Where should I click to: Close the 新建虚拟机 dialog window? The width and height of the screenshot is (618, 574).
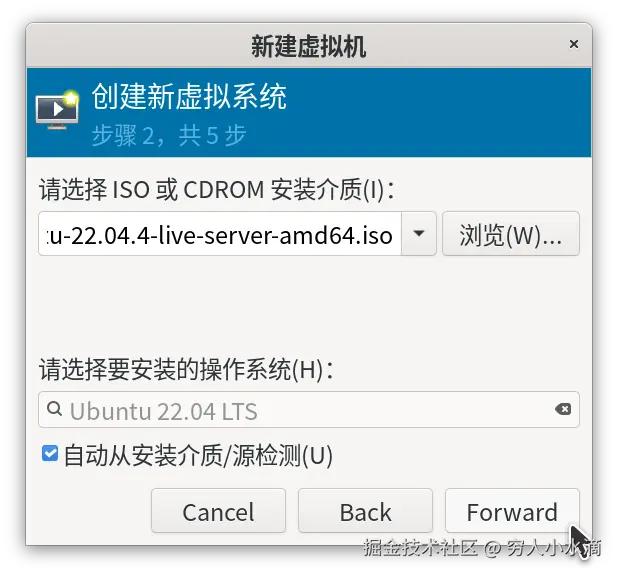point(573,44)
